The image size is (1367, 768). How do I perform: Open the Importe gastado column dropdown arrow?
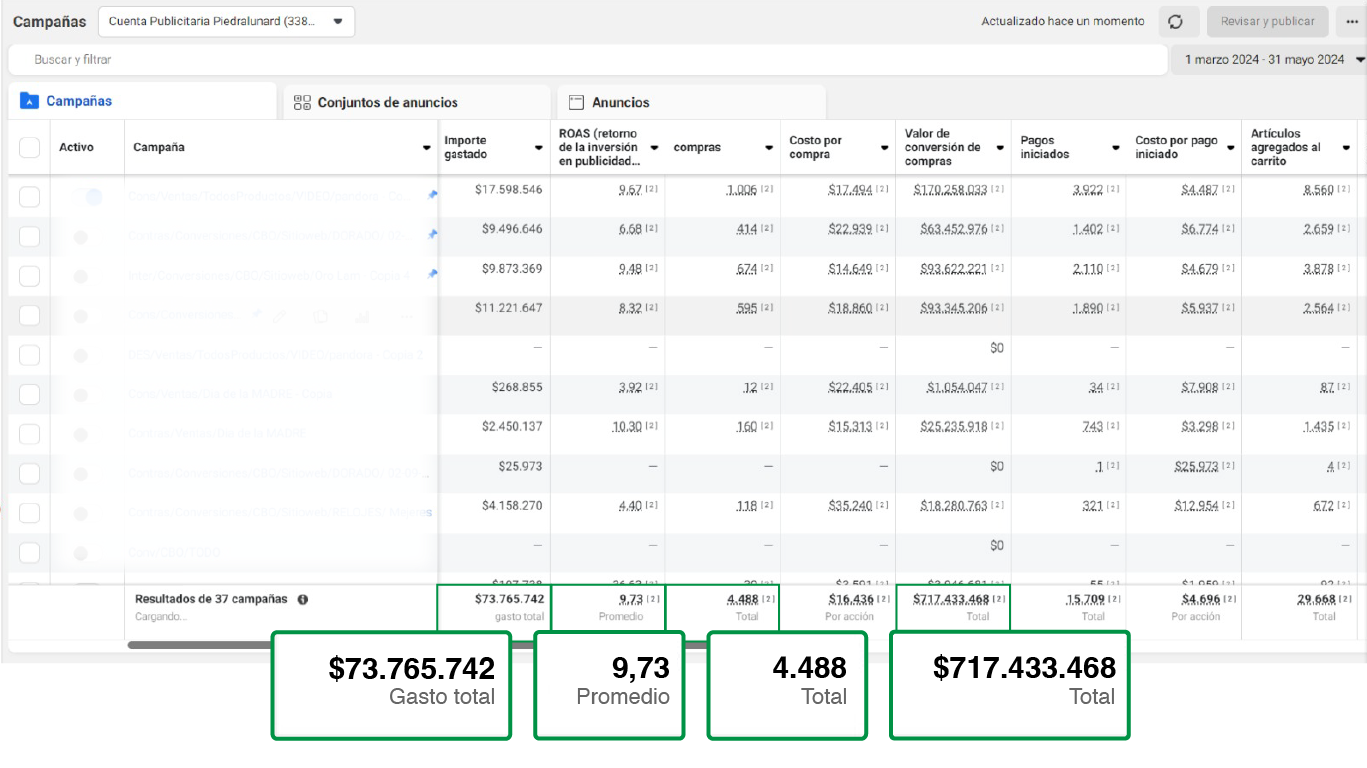[x=538, y=148]
